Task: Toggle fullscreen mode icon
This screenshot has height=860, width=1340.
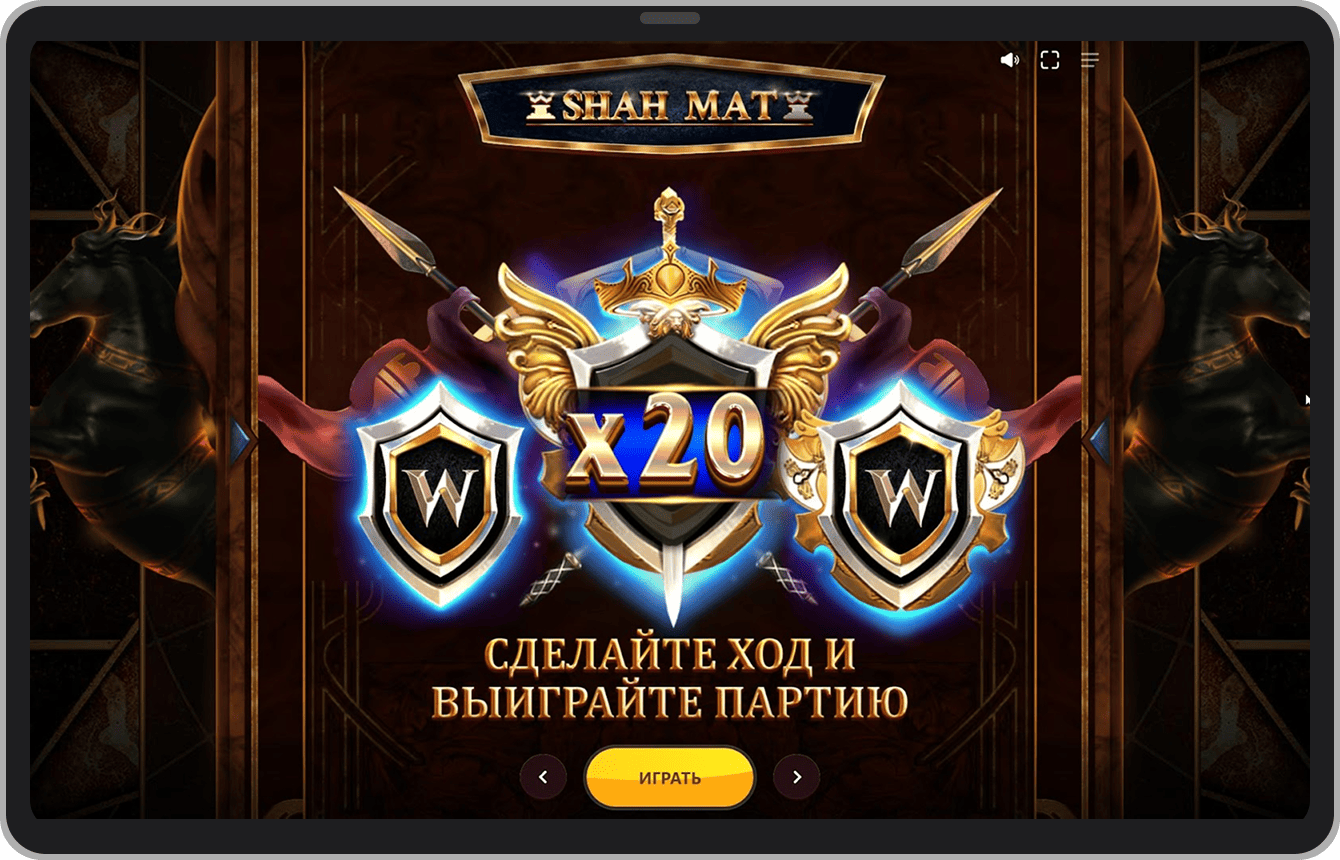Action: click(x=1049, y=61)
